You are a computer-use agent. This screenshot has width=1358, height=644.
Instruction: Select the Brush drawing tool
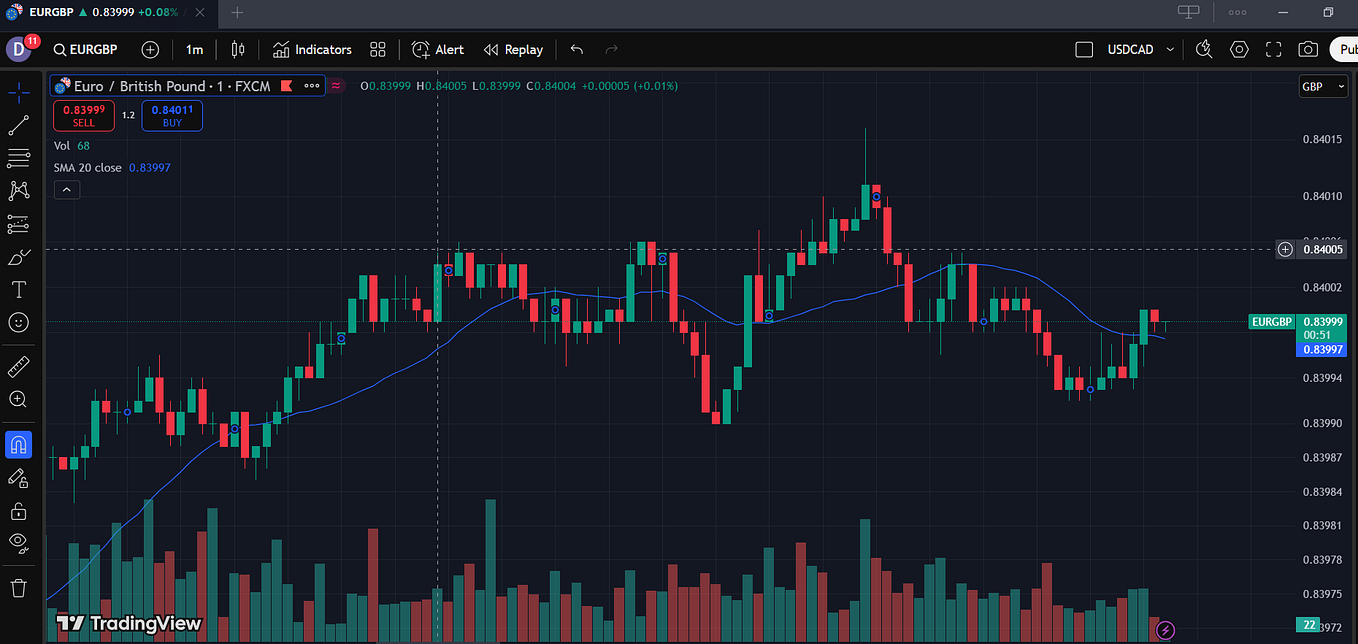pyautogui.click(x=19, y=257)
